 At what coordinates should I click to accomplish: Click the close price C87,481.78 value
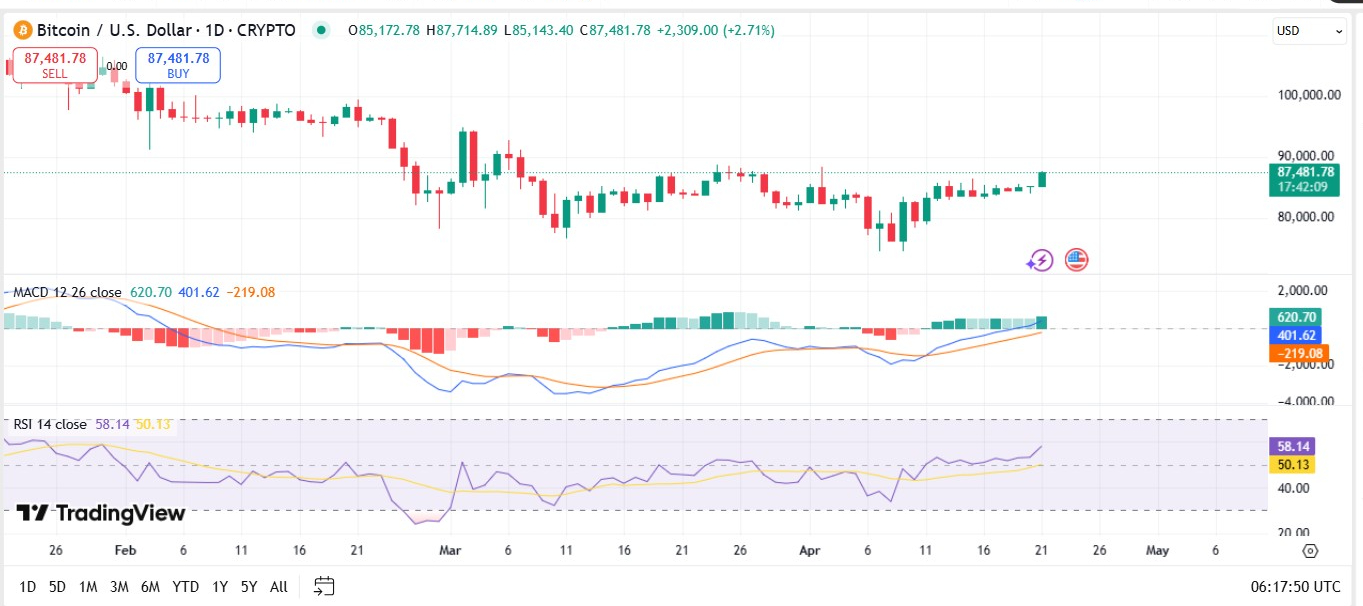(x=614, y=31)
